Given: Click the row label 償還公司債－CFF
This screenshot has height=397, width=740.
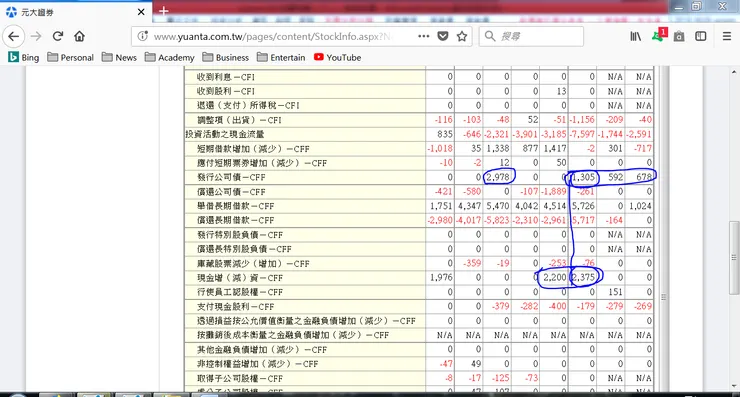Looking at the screenshot, I should (x=231, y=192).
